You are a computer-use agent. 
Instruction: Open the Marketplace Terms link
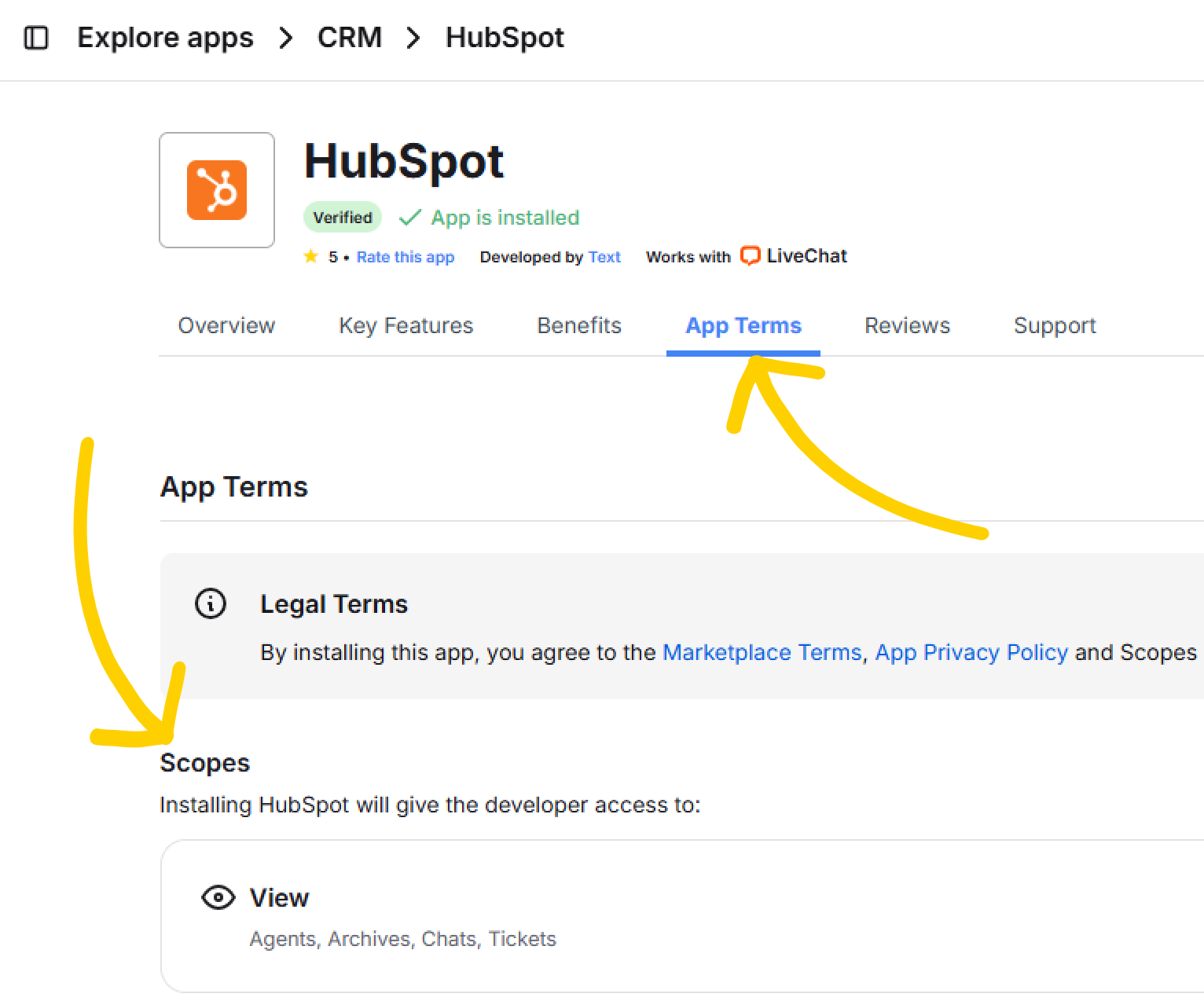(x=762, y=652)
